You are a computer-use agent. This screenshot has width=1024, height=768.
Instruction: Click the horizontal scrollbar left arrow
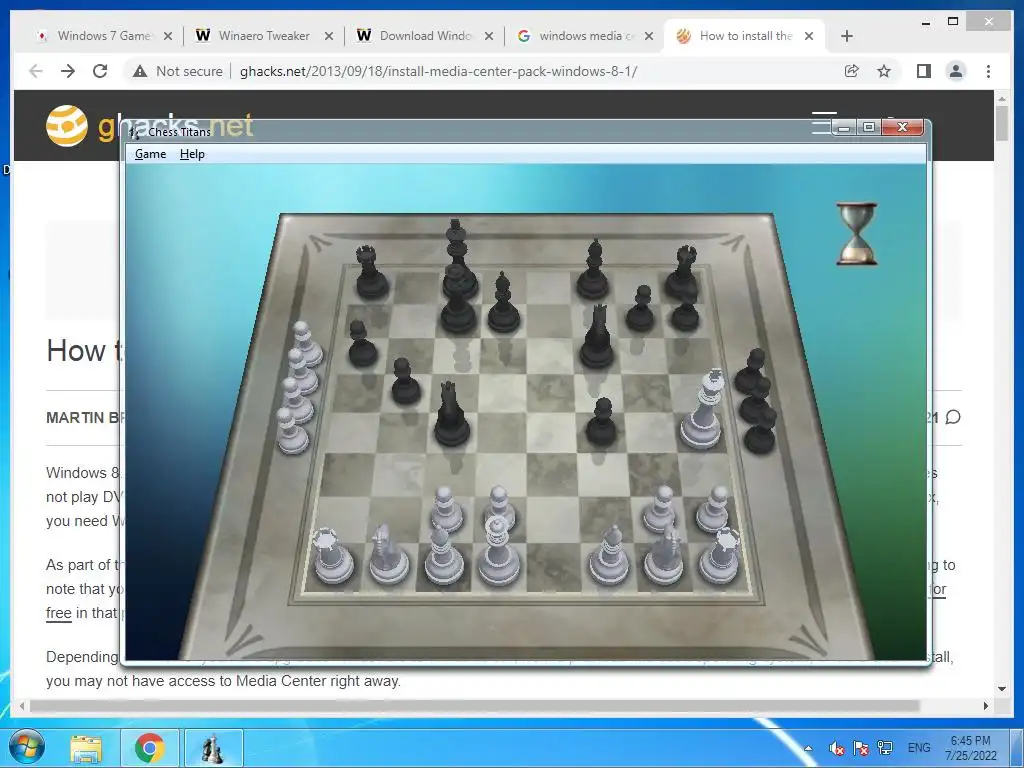pos(22,706)
